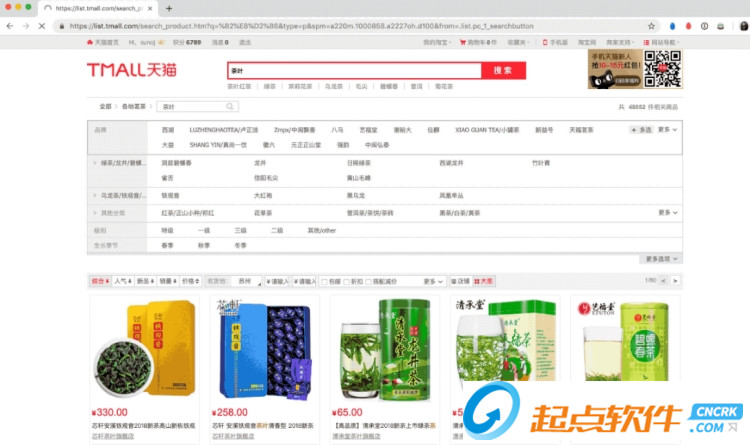The image size is (750, 445).
Task: Open the 手机版 mobile version icon
Action: click(545, 42)
